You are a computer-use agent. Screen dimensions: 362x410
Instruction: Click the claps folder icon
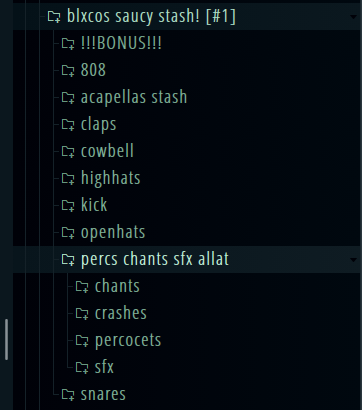tap(68, 124)
